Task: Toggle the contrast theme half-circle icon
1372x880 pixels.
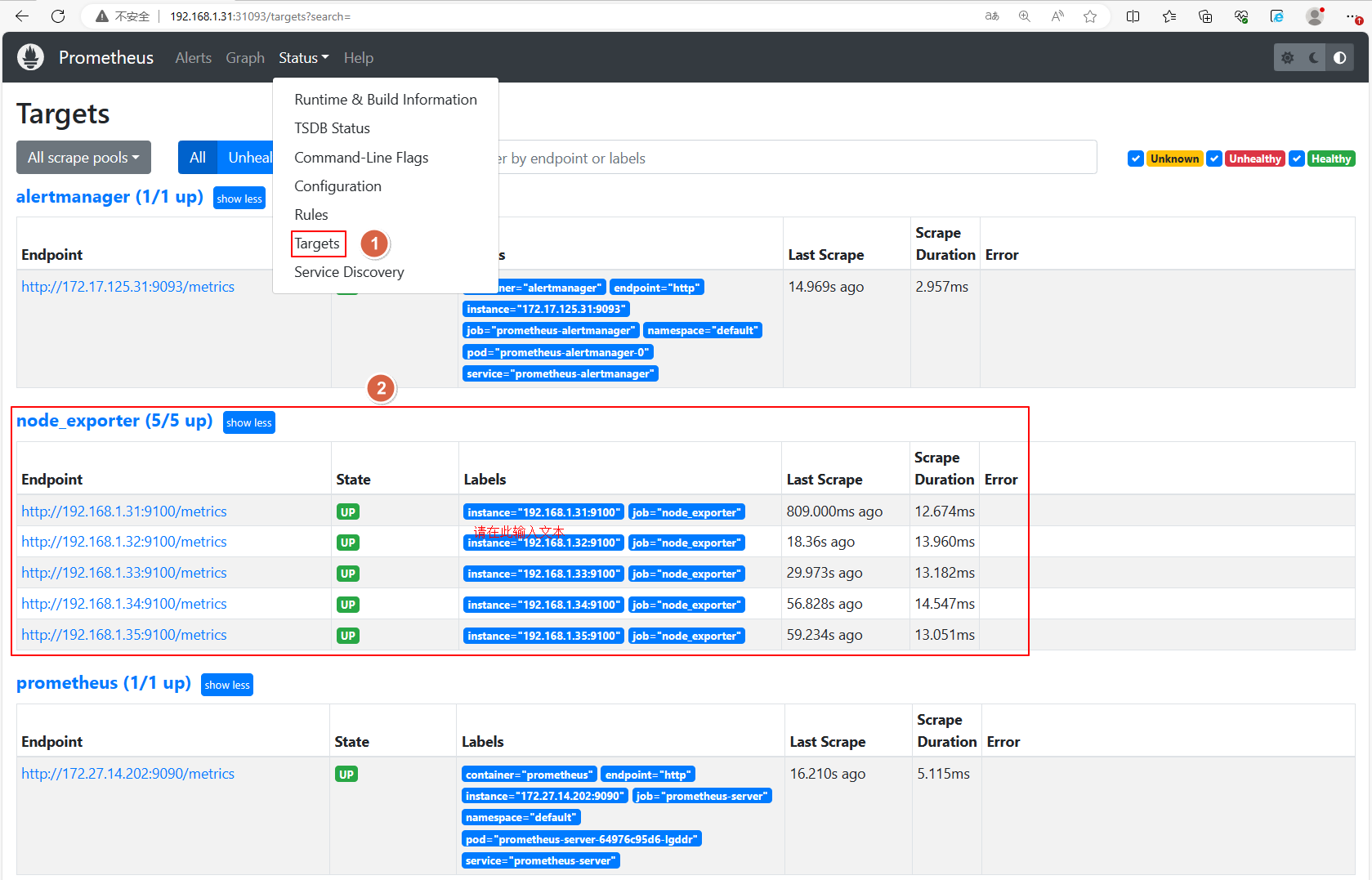Action: pyautogui.click(x=1340, y=57)
